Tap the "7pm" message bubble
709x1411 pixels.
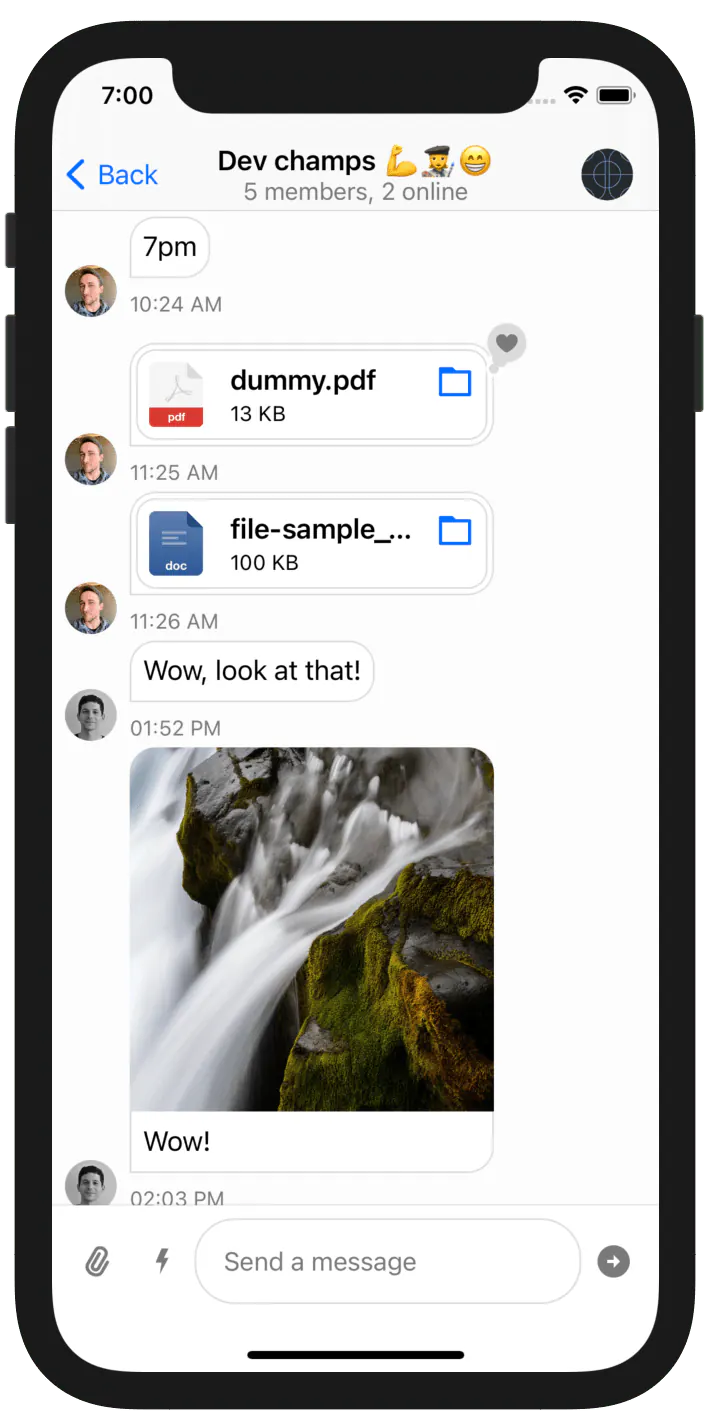click(170, 247)
